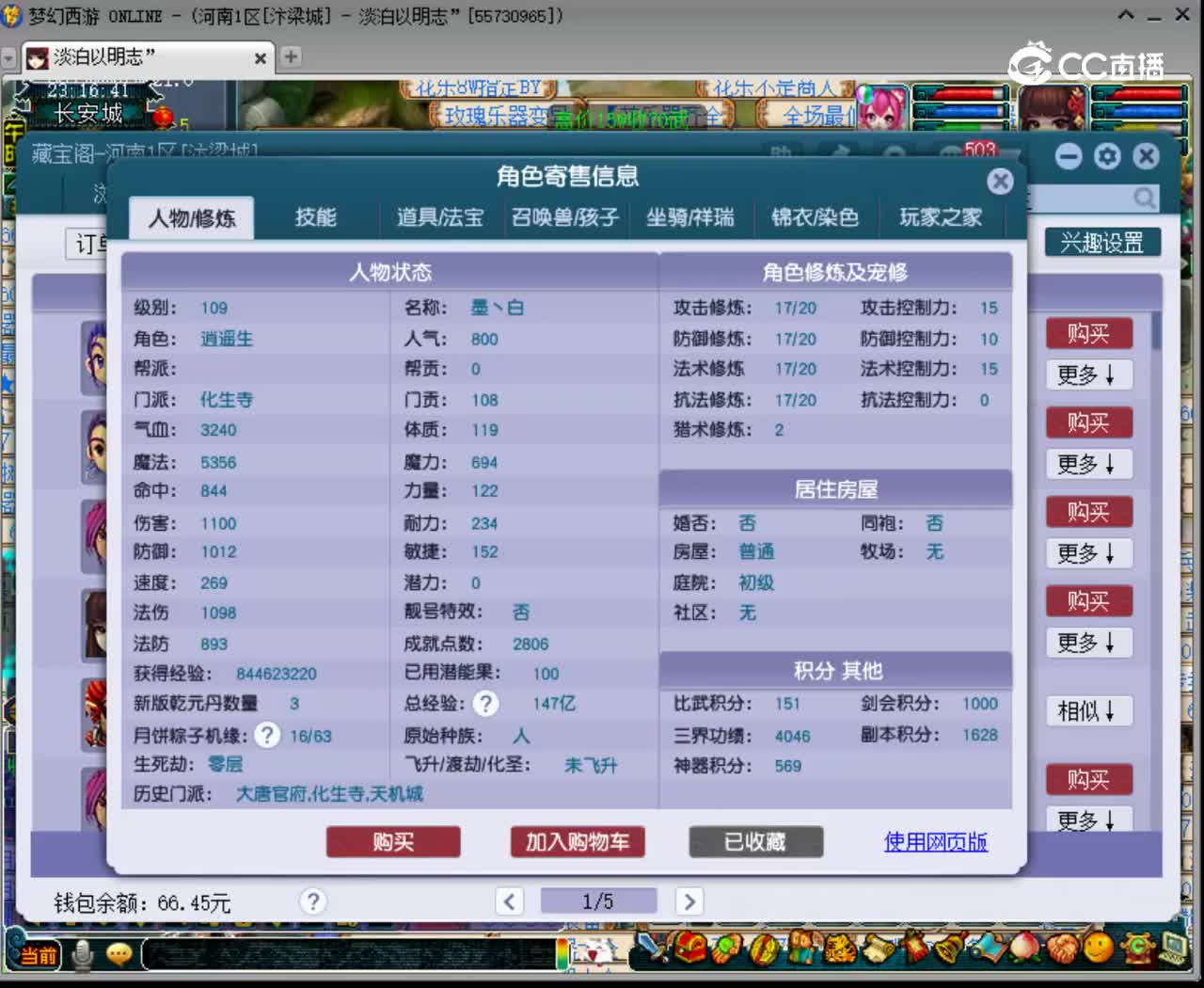
Task: Close the 角色寄售信息 dialog
Action: coord(1000,181)
